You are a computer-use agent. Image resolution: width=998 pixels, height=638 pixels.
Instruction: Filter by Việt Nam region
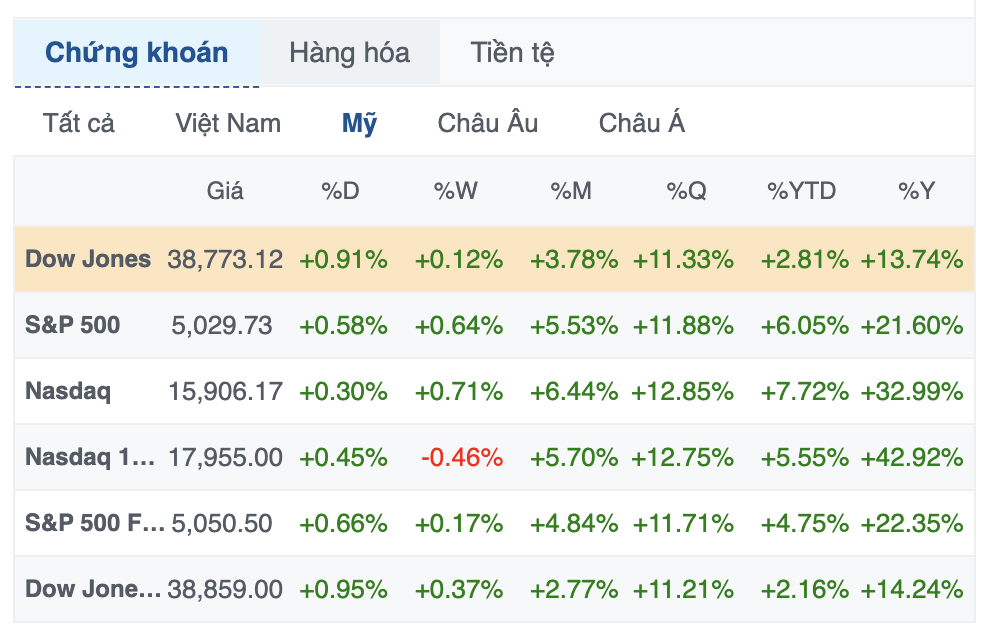tap(228, 123)
